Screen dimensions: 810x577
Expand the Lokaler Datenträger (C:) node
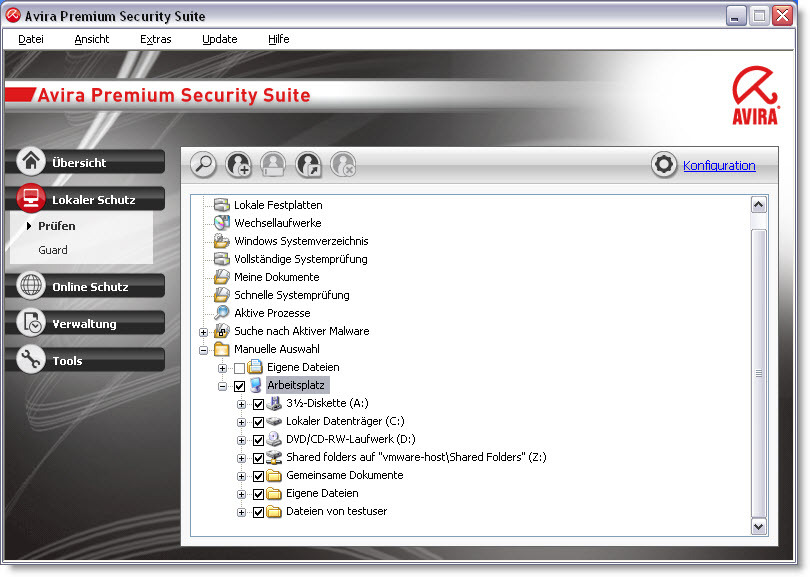pos(241,423)
